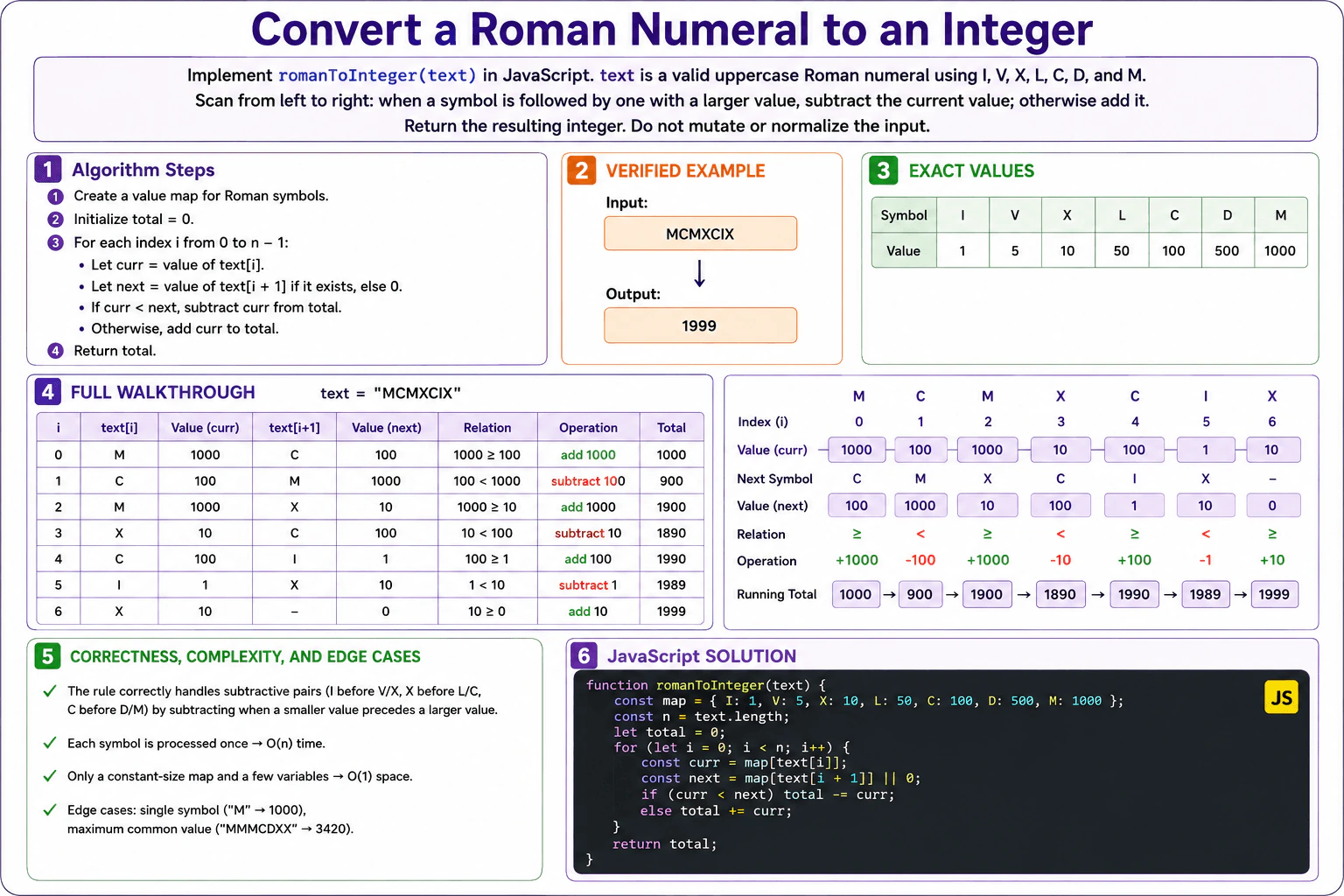
Task: Click the 'Next Symbol' row label in the diagram
Action: pos(774,479)
